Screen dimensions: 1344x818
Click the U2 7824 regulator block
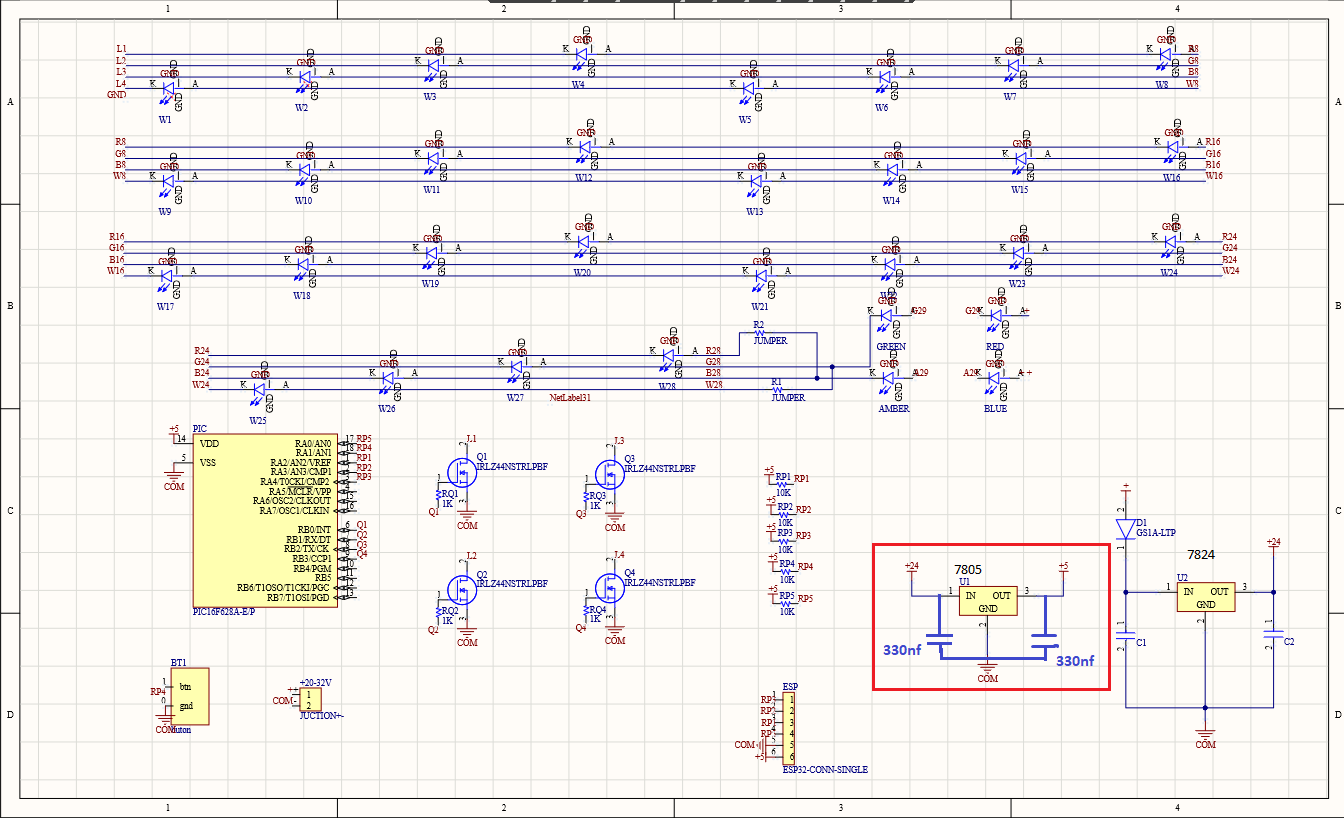pos(1206,596)
